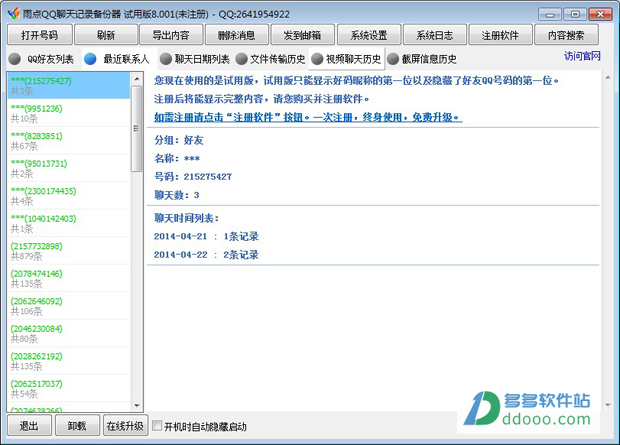The height and width of the screenshot is (445, 620).
Task: Click the 刷新 button
Action: pyautogui.click(x=106, y=35)
